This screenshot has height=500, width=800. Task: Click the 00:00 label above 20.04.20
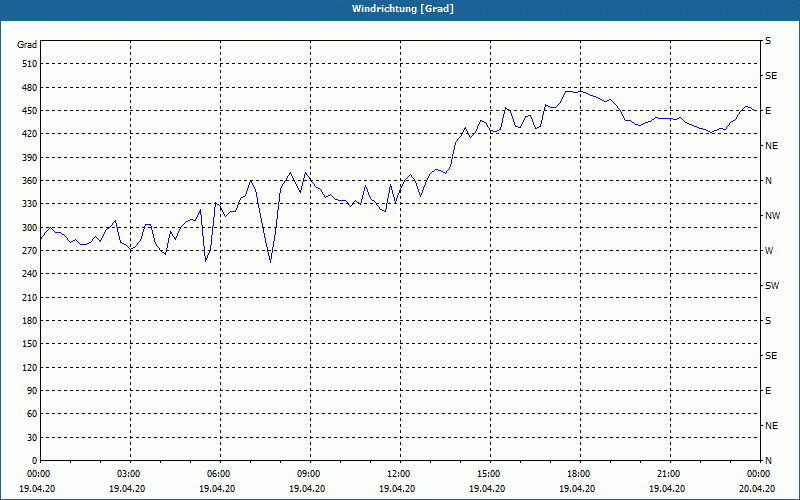tap(759, 474)
